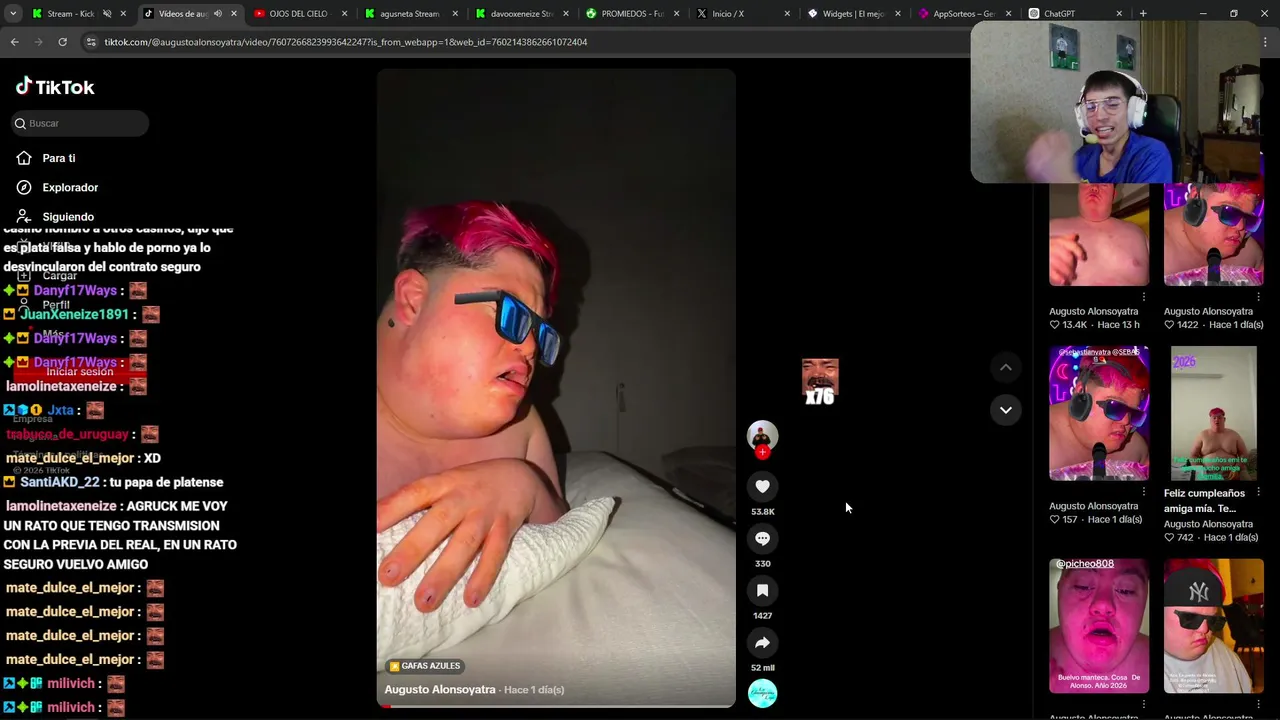Image resolution: width=1280 pixels, height=720 pixels.
Task: Switch to the davooxeneize Stream tab
Action: pos(521,14)
